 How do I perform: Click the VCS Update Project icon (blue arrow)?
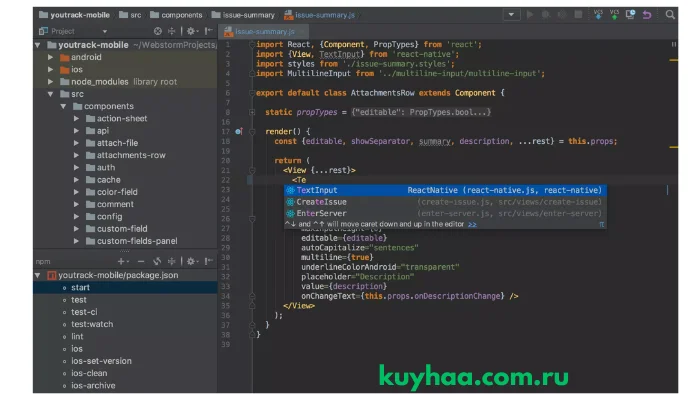pyautogui.click(x=598, y=15)
